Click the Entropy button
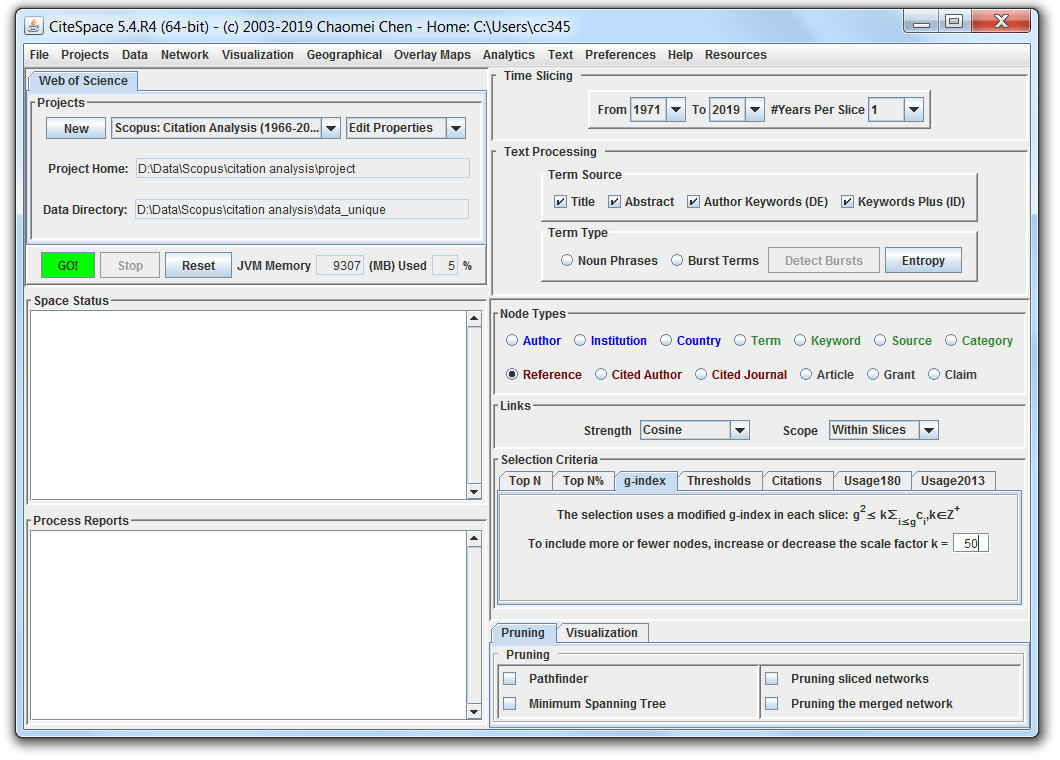 tap(923, 260)
